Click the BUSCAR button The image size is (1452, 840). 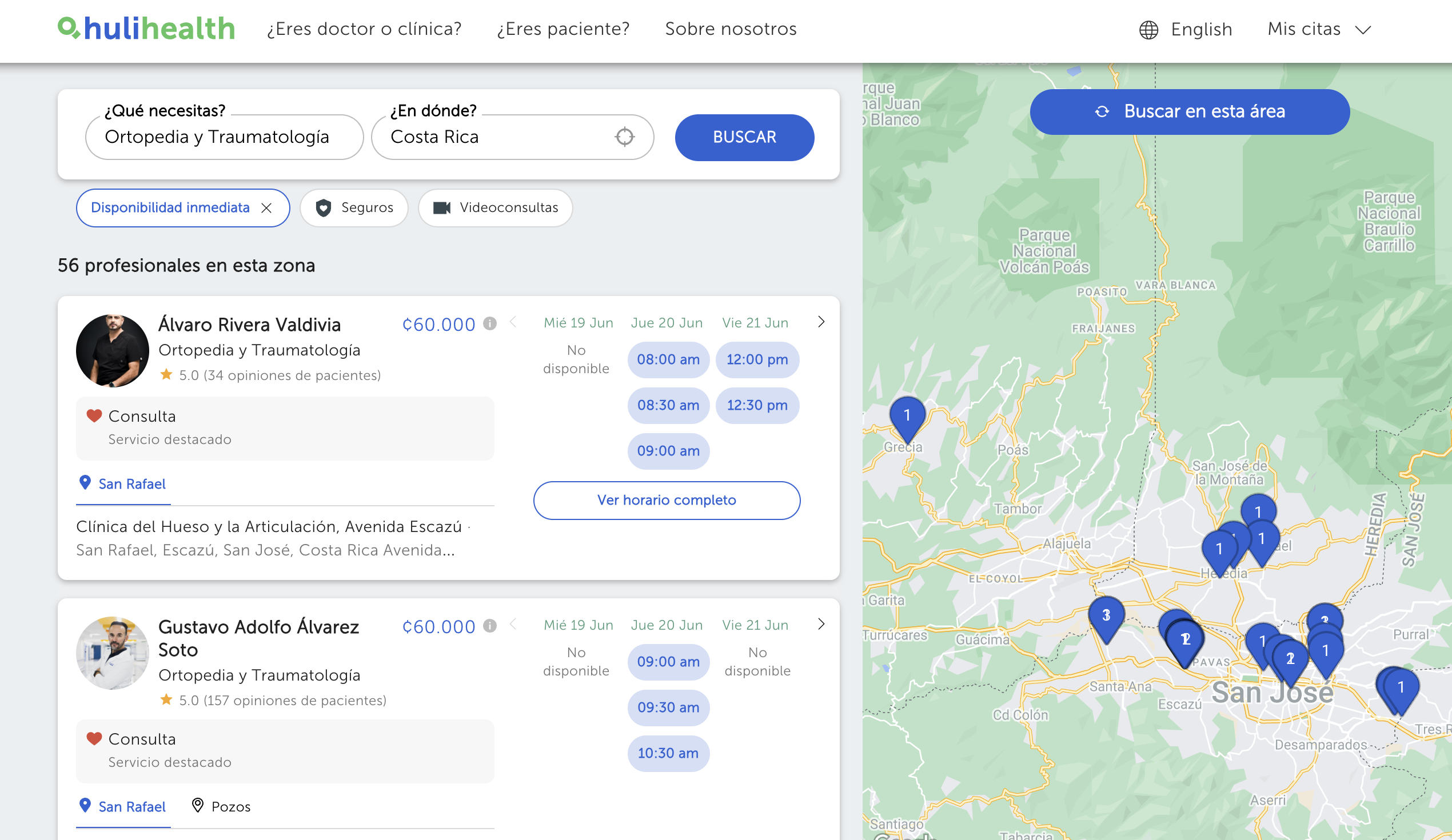coord(744,137)
